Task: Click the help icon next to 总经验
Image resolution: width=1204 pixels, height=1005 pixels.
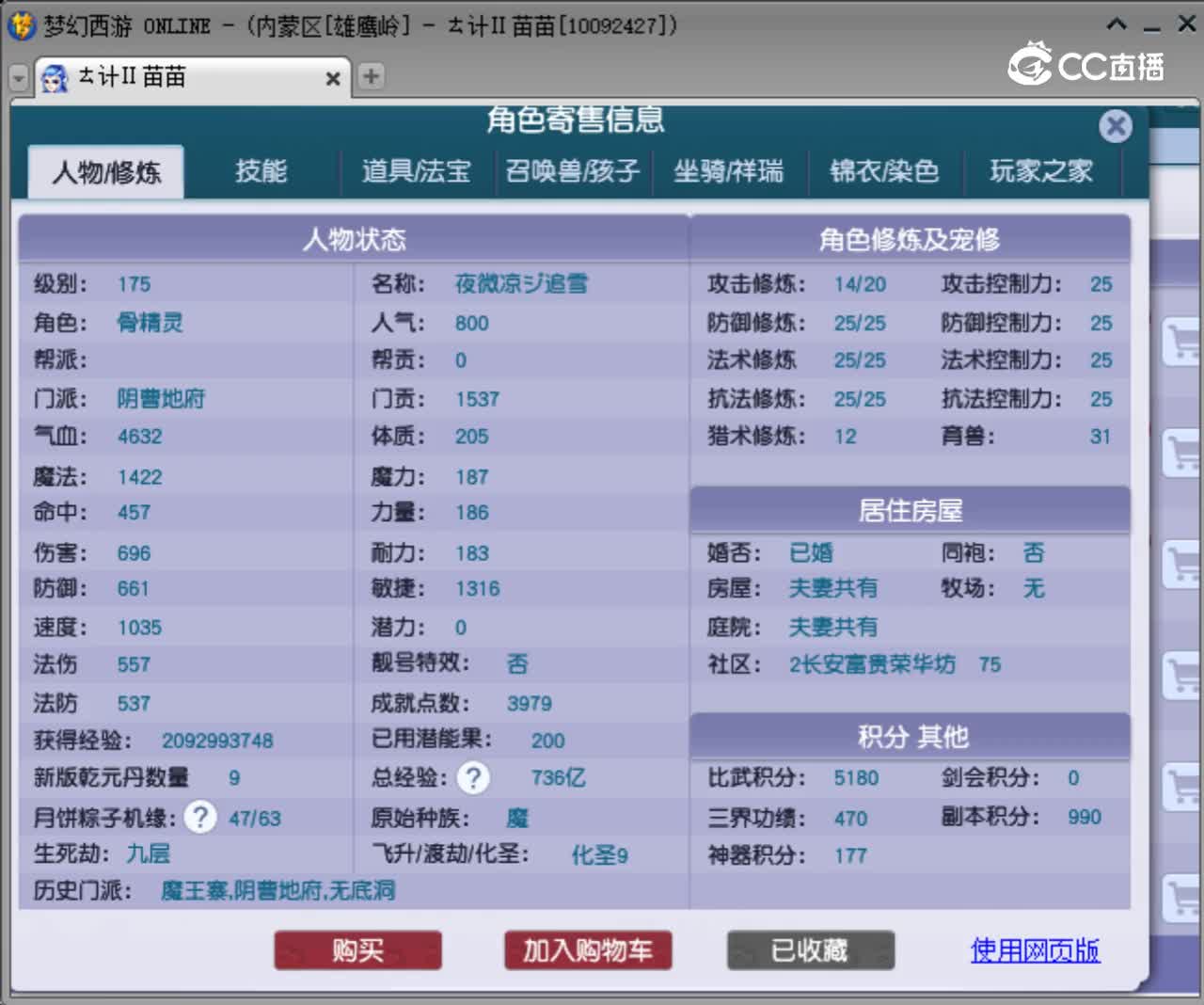Action: tap(473, 777)
